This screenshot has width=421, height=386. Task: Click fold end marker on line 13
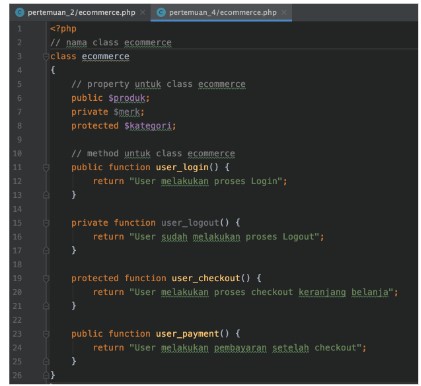(x=46, y=195)
